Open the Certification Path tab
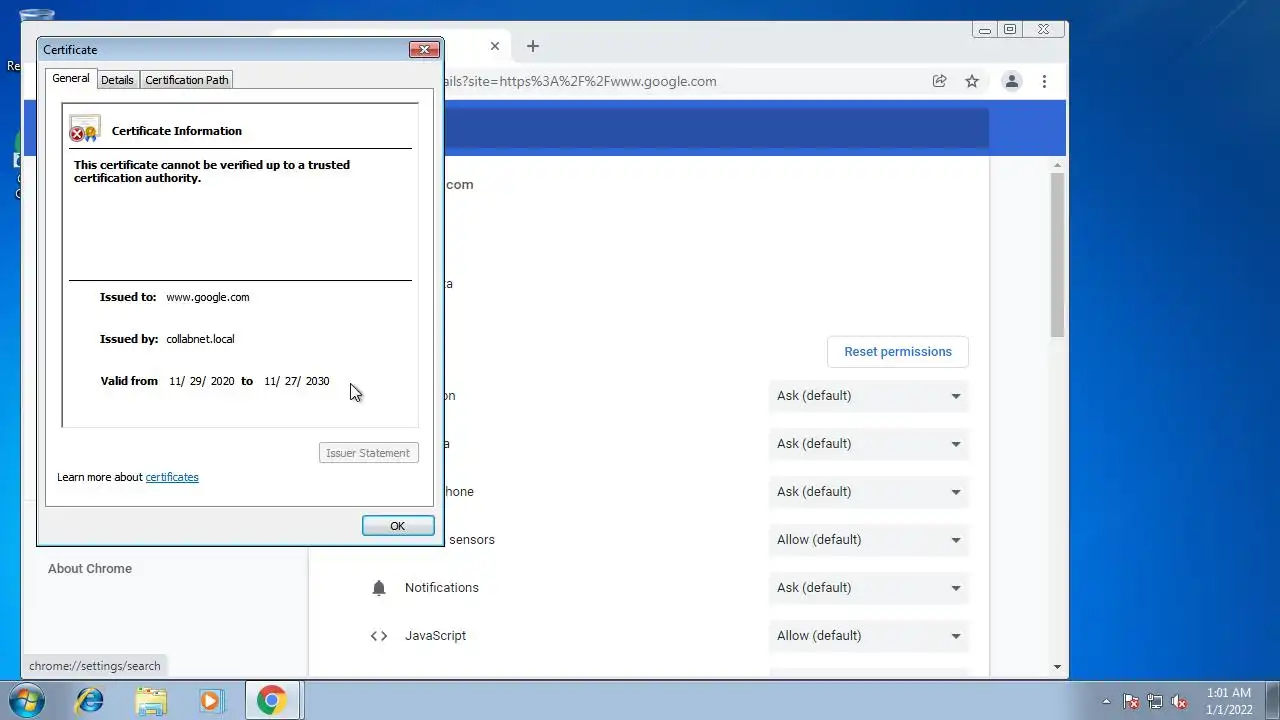Image resolution: width=1280 pixels, height=720 pixels. (x=187, y=80)
